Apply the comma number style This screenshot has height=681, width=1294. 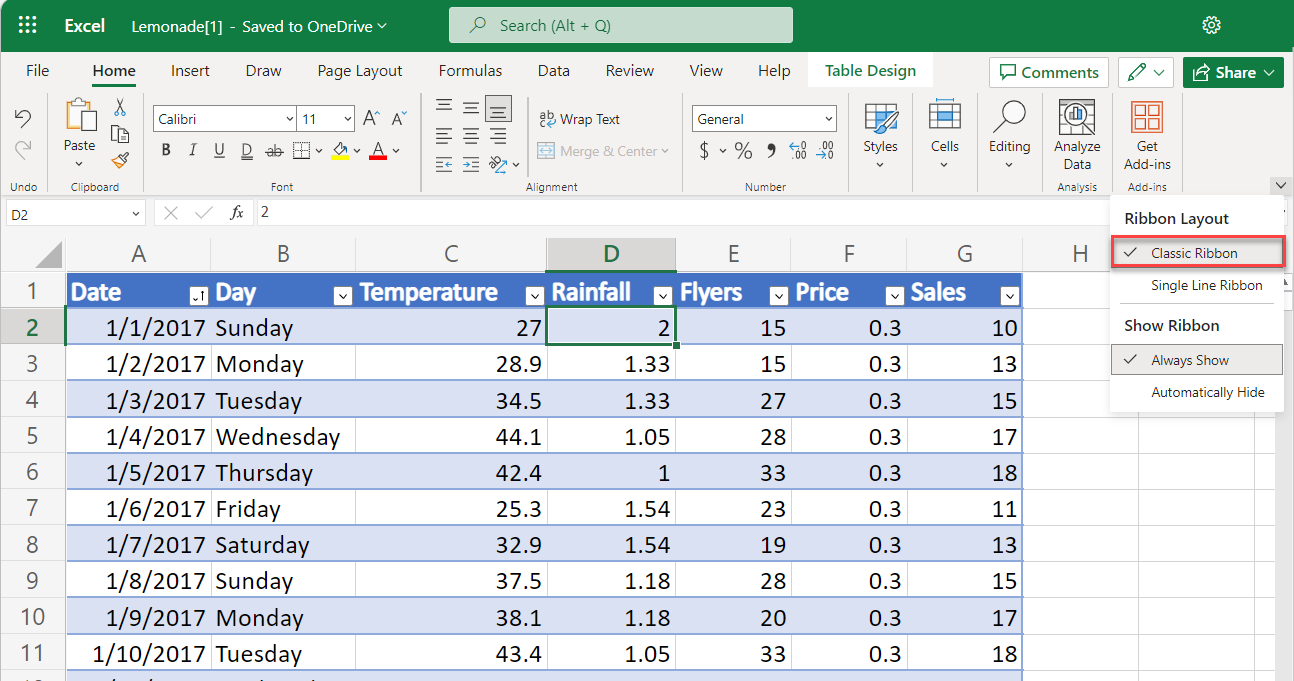pos(771,151)
